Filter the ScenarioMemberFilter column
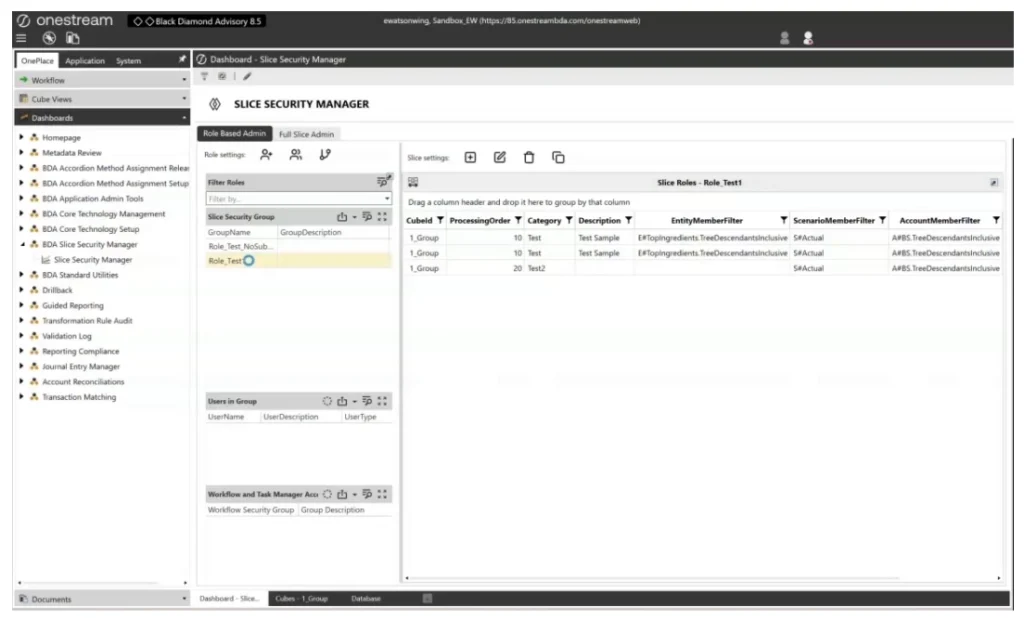 882,221
